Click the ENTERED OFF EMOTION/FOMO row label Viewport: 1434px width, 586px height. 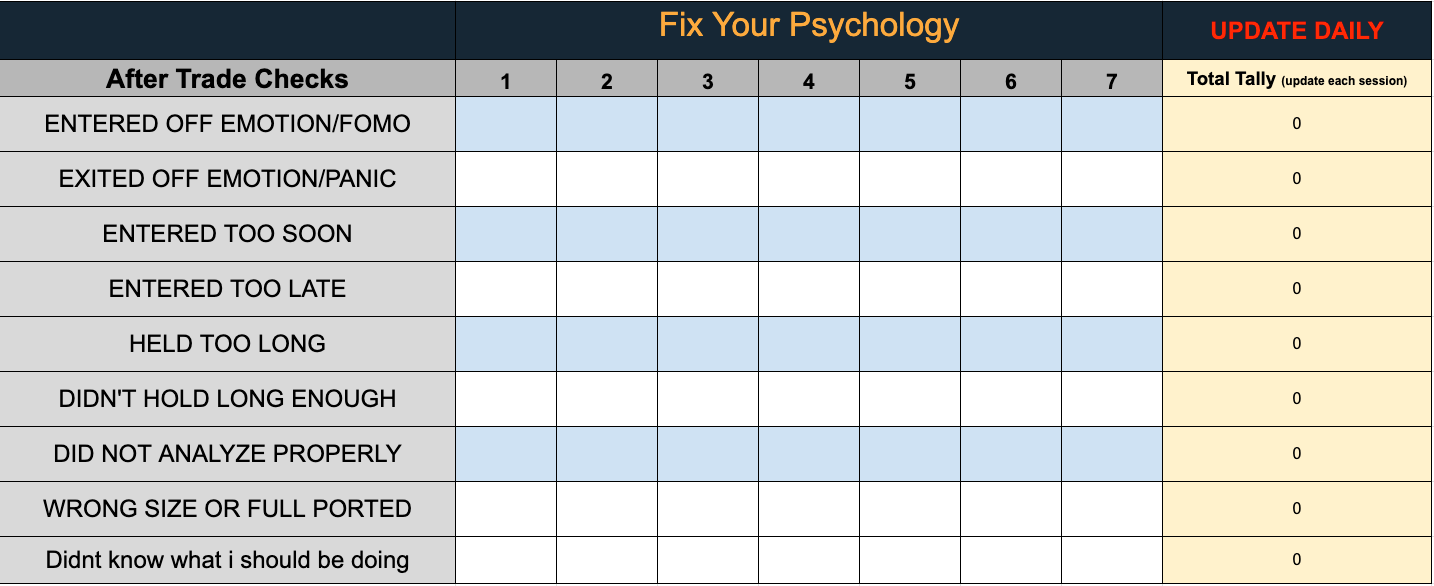(227, 125)
